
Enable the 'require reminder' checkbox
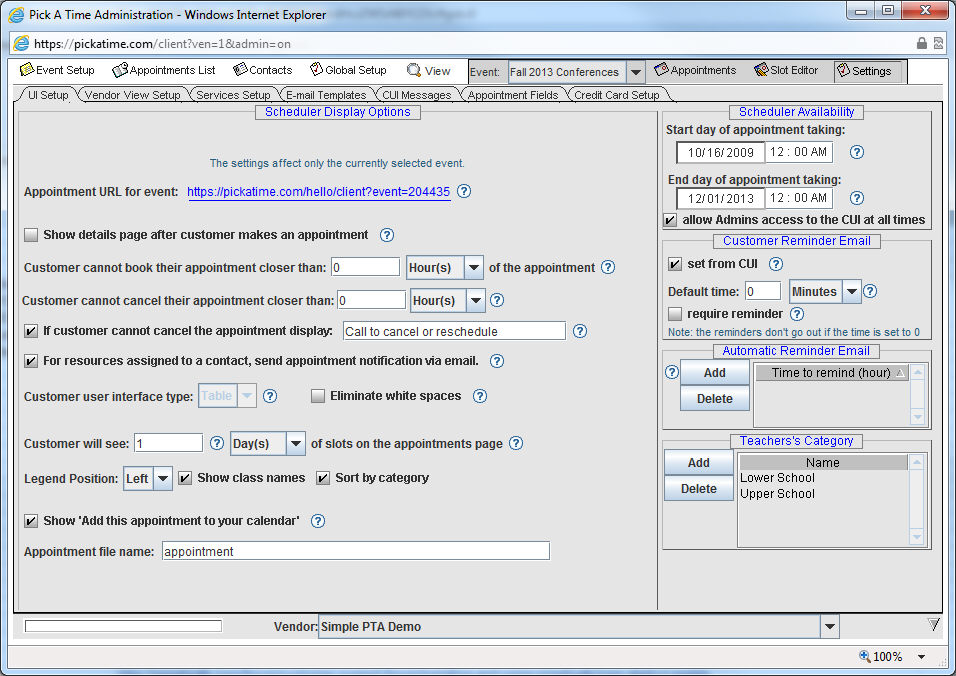coord(675,314)
